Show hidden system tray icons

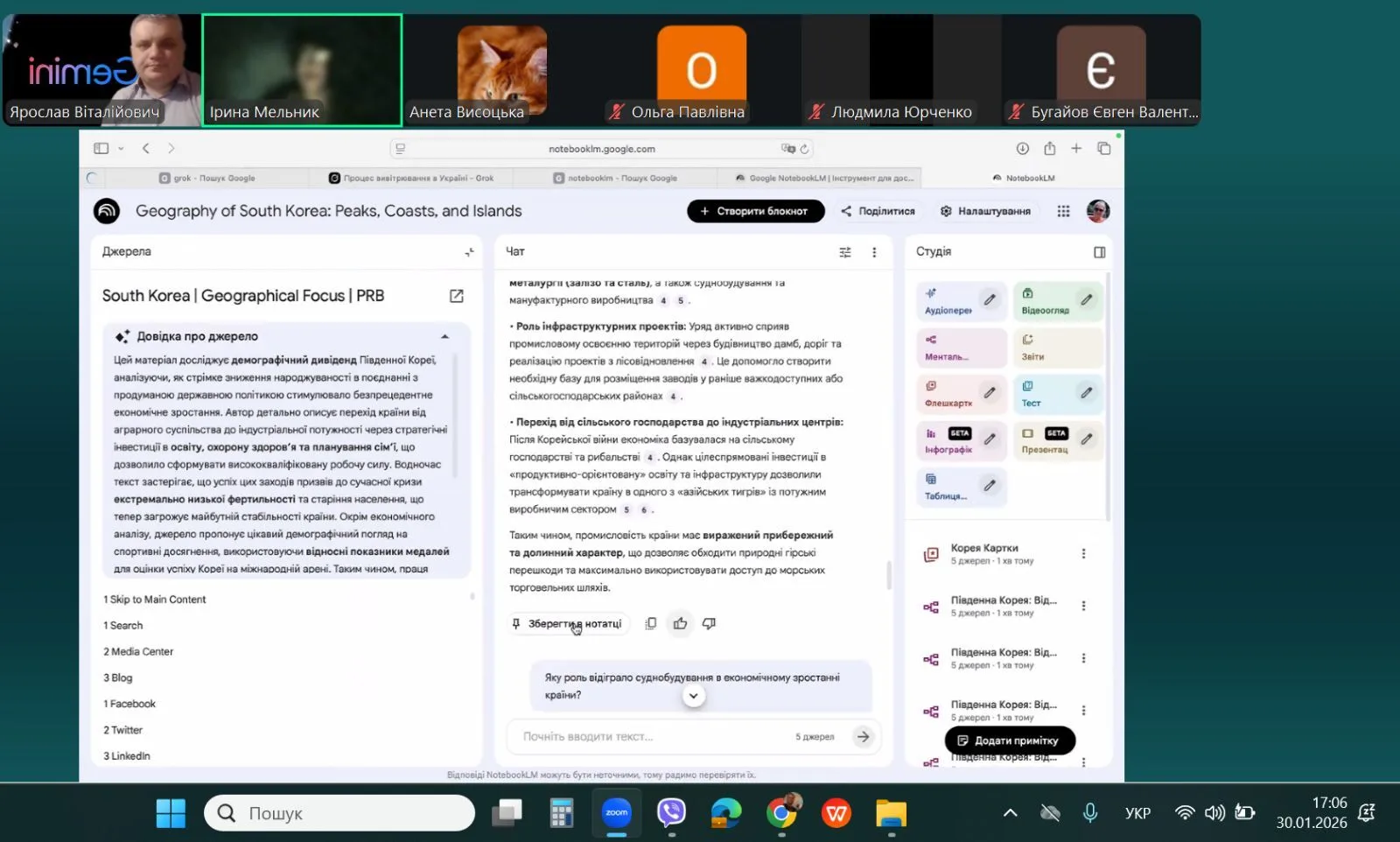tap(1010, 813)
